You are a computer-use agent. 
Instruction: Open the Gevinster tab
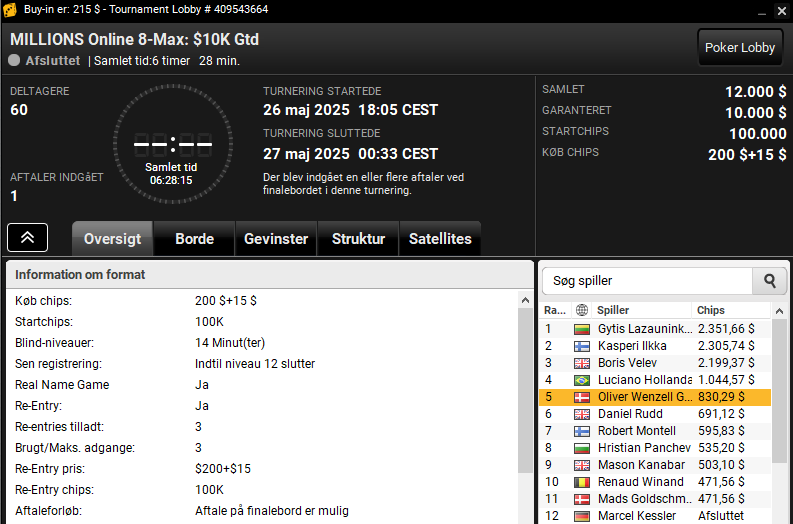point(276,239)
